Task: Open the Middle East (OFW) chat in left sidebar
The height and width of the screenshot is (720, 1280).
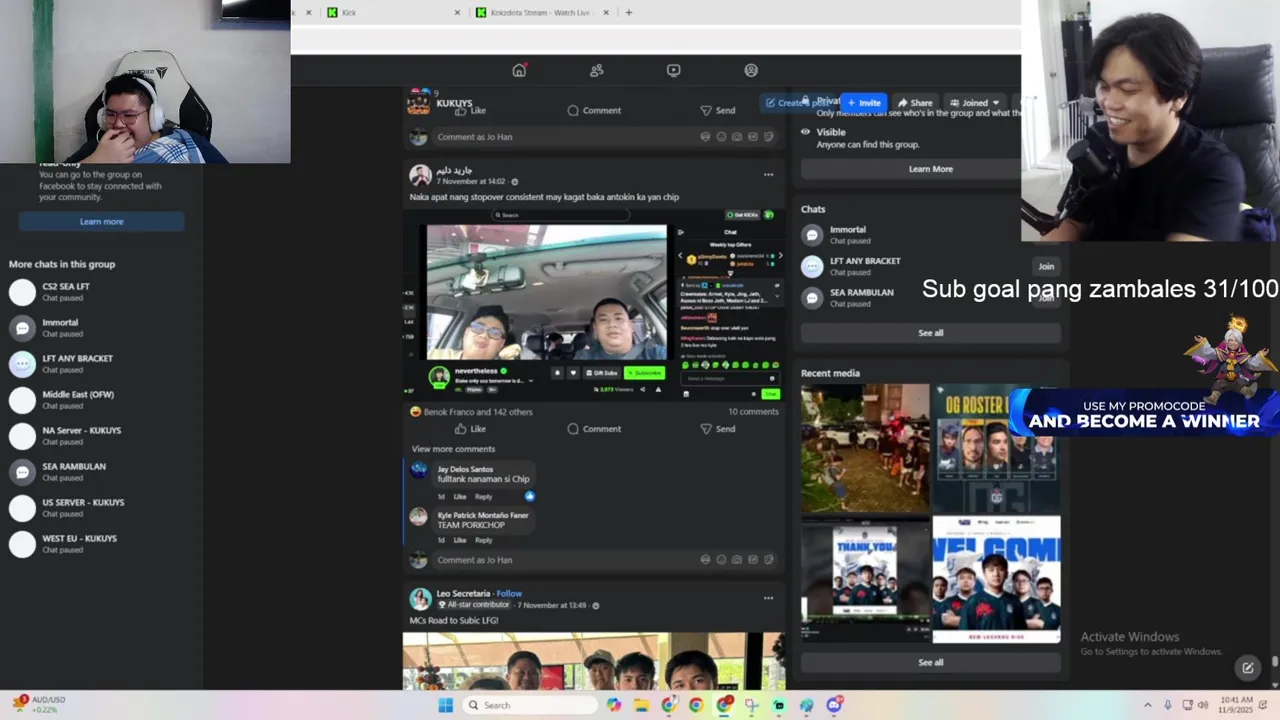Action: tap(100, 400)
